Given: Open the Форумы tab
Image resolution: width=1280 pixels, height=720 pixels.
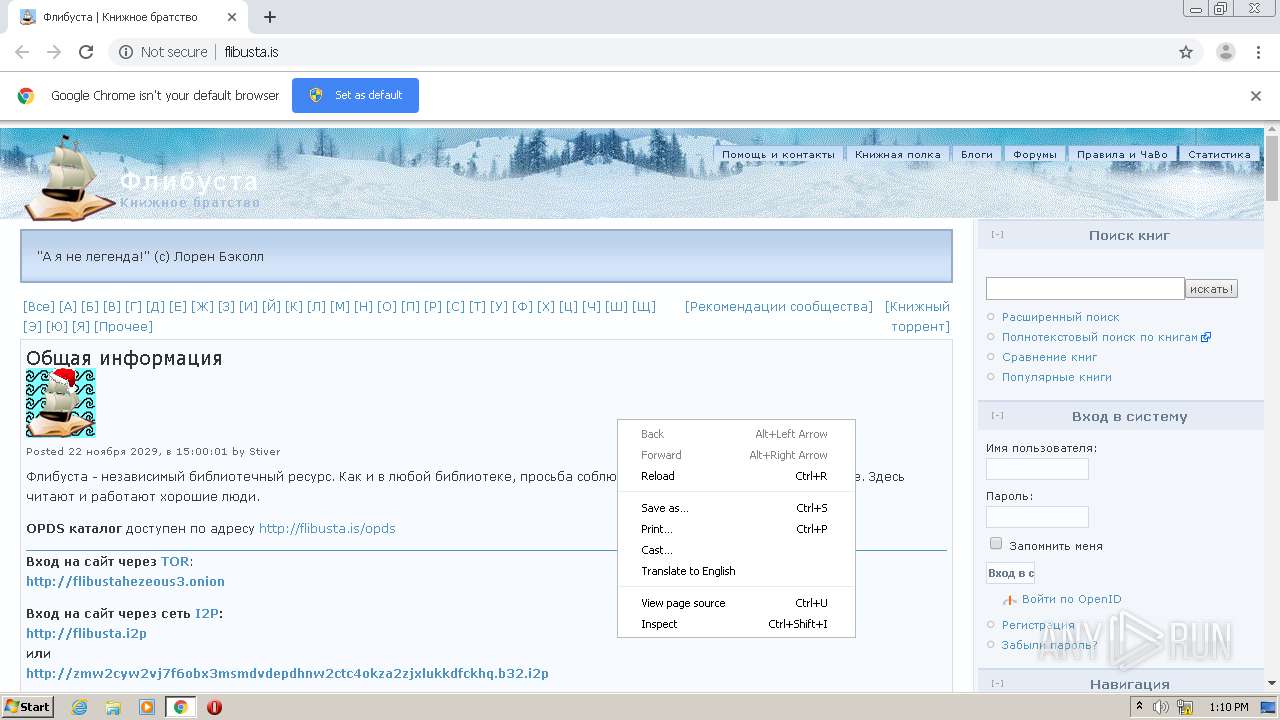Looking at the screenshot, I should [1035, 155].
